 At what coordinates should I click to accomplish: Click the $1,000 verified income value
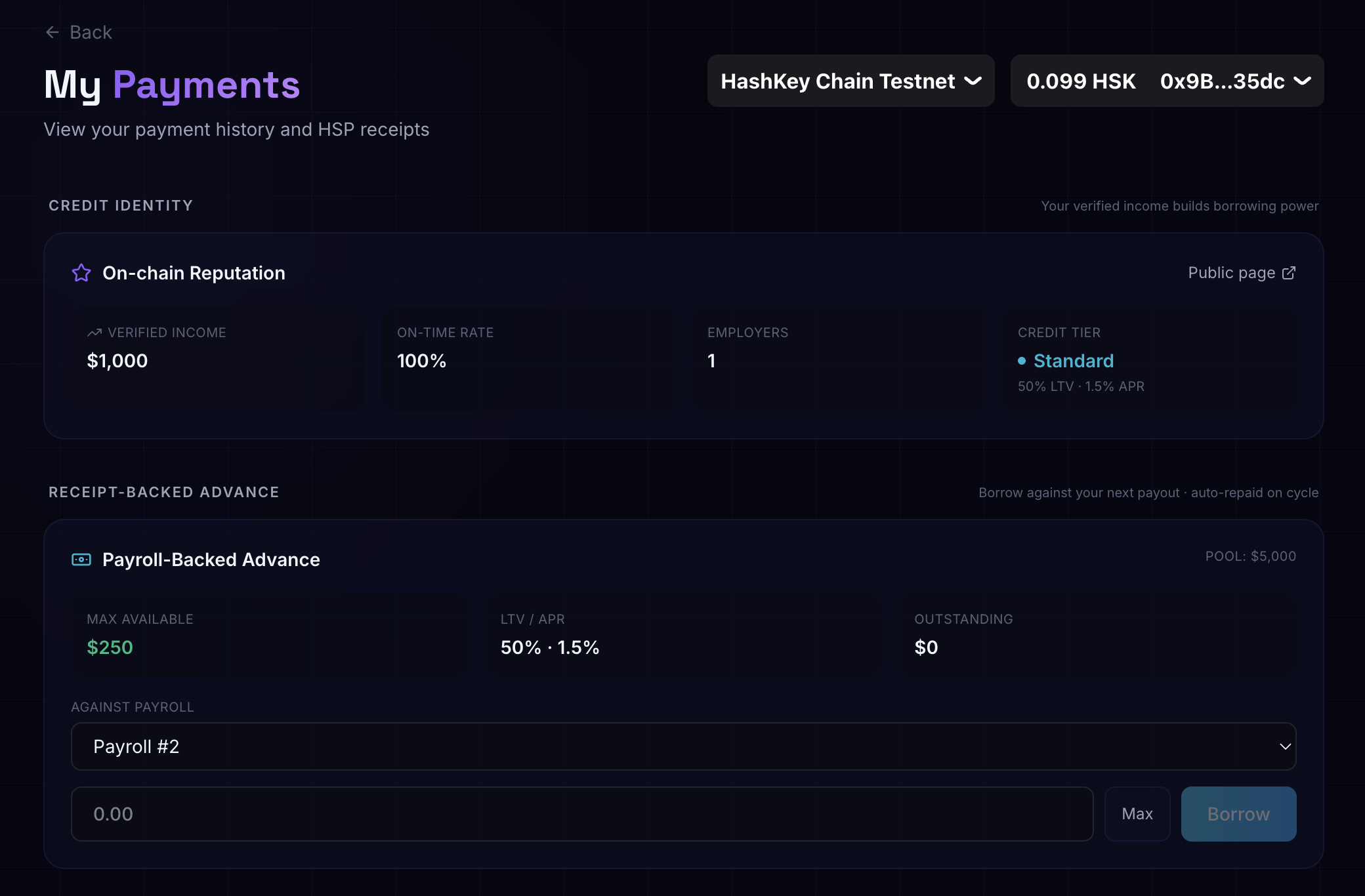coord(117,361)
